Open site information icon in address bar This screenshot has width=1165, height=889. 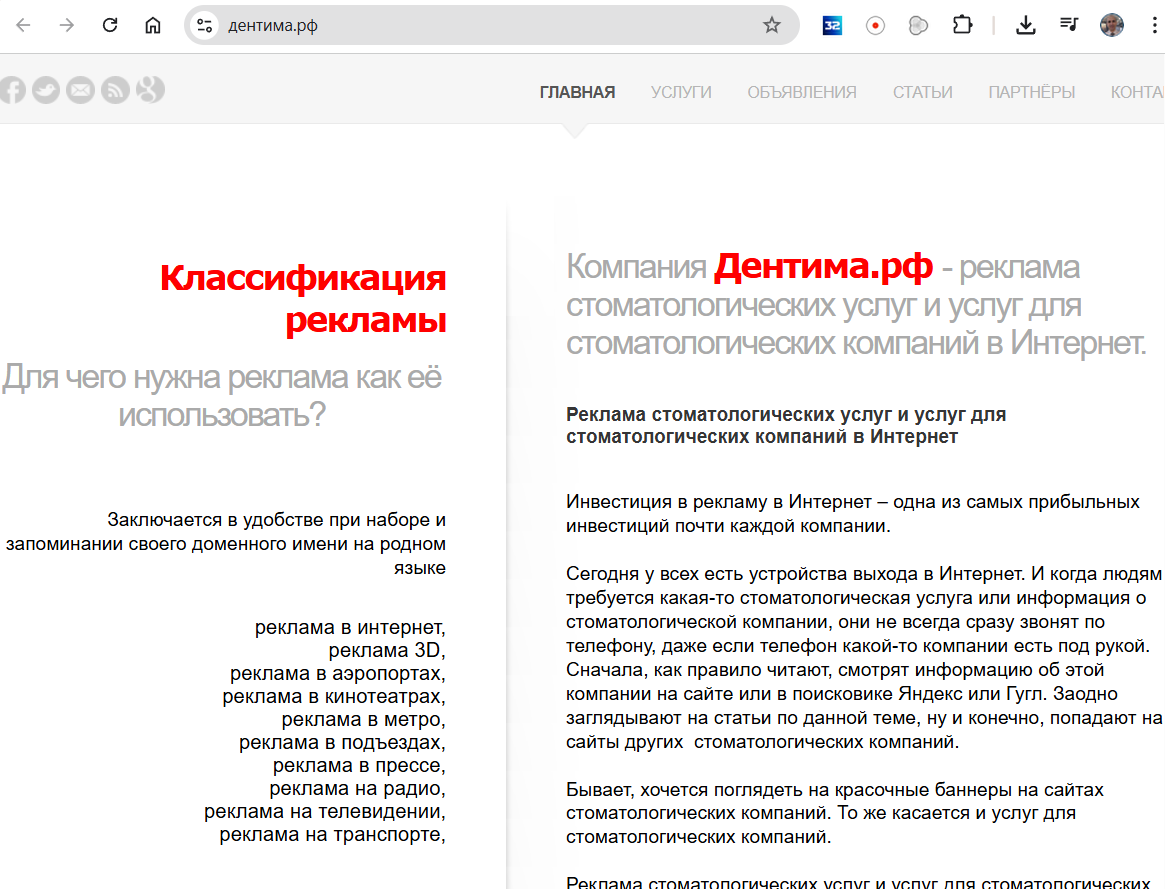(x=204, y=25)
